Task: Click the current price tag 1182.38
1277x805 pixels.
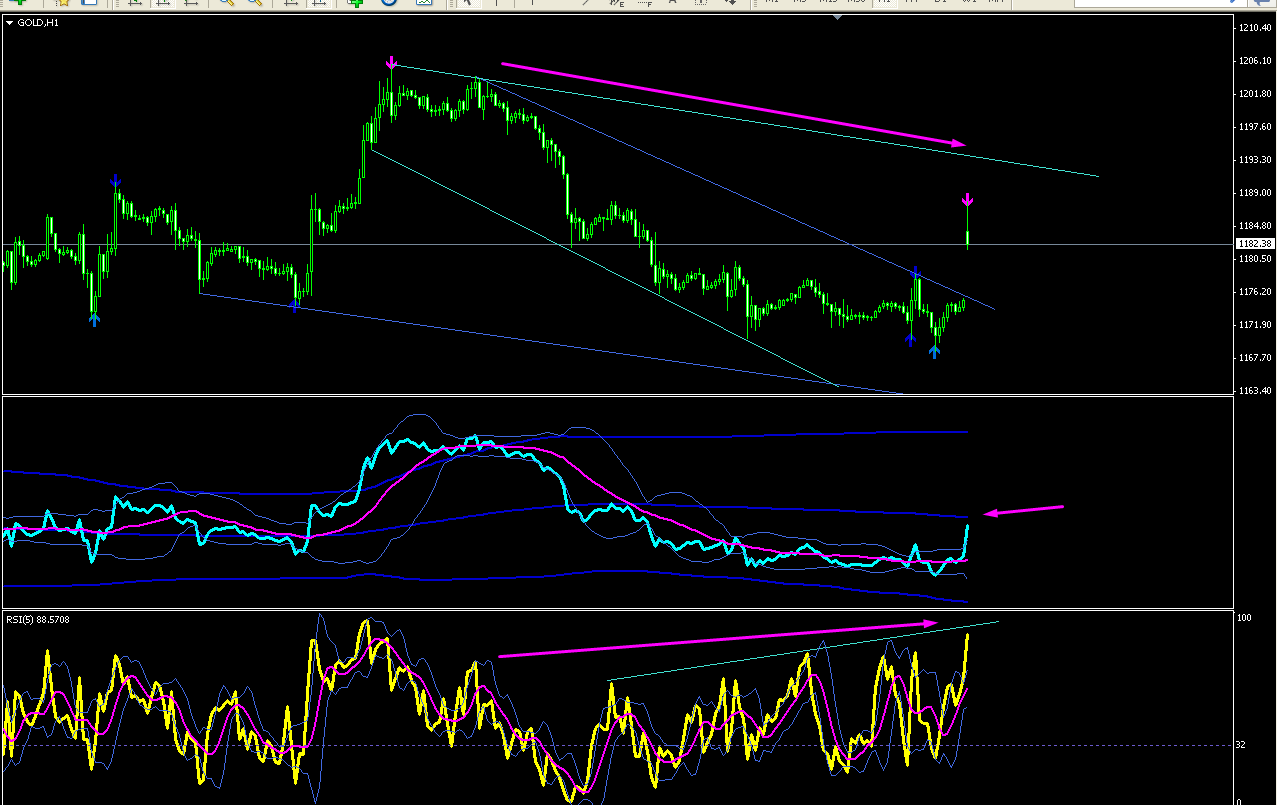Action: coord(1254,243)
